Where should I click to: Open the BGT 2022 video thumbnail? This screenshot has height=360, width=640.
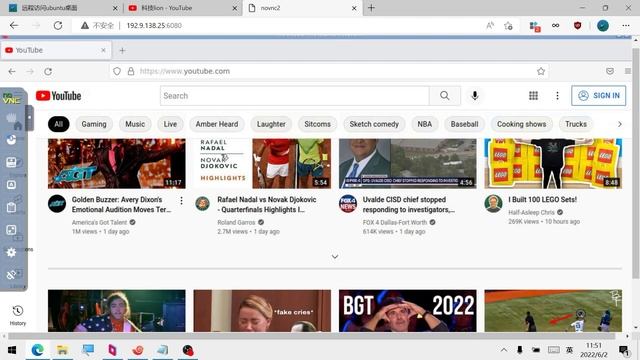407,311
